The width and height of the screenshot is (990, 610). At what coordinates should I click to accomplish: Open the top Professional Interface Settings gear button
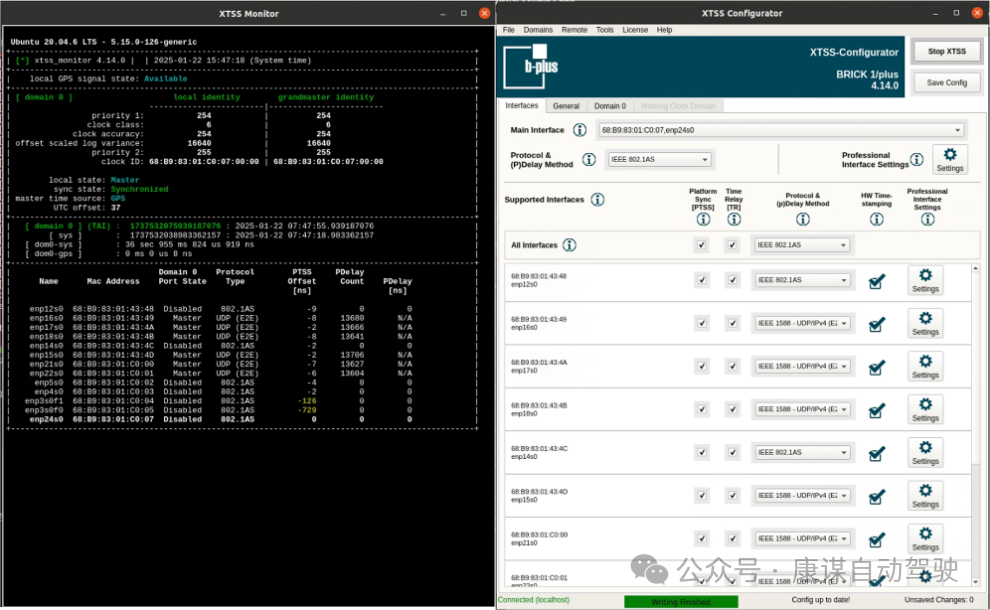(950, 159)
